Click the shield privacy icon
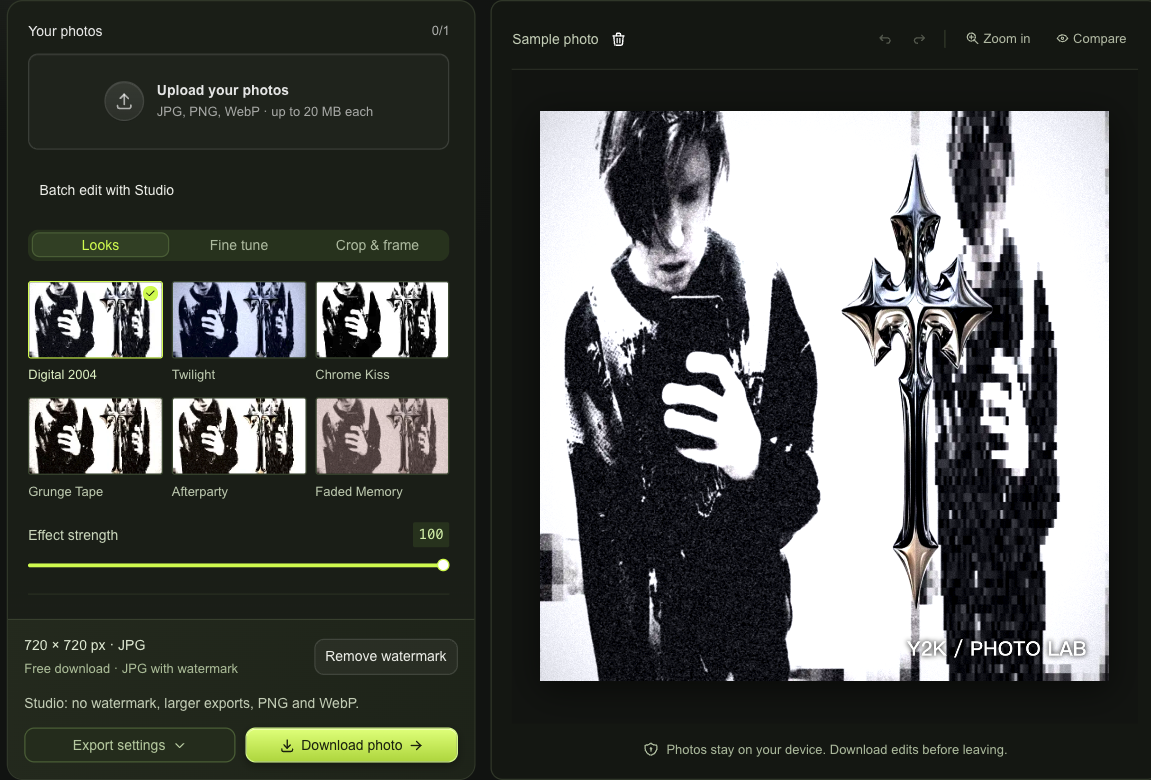This screenshot has height=780, width=1151. [650, 749]
